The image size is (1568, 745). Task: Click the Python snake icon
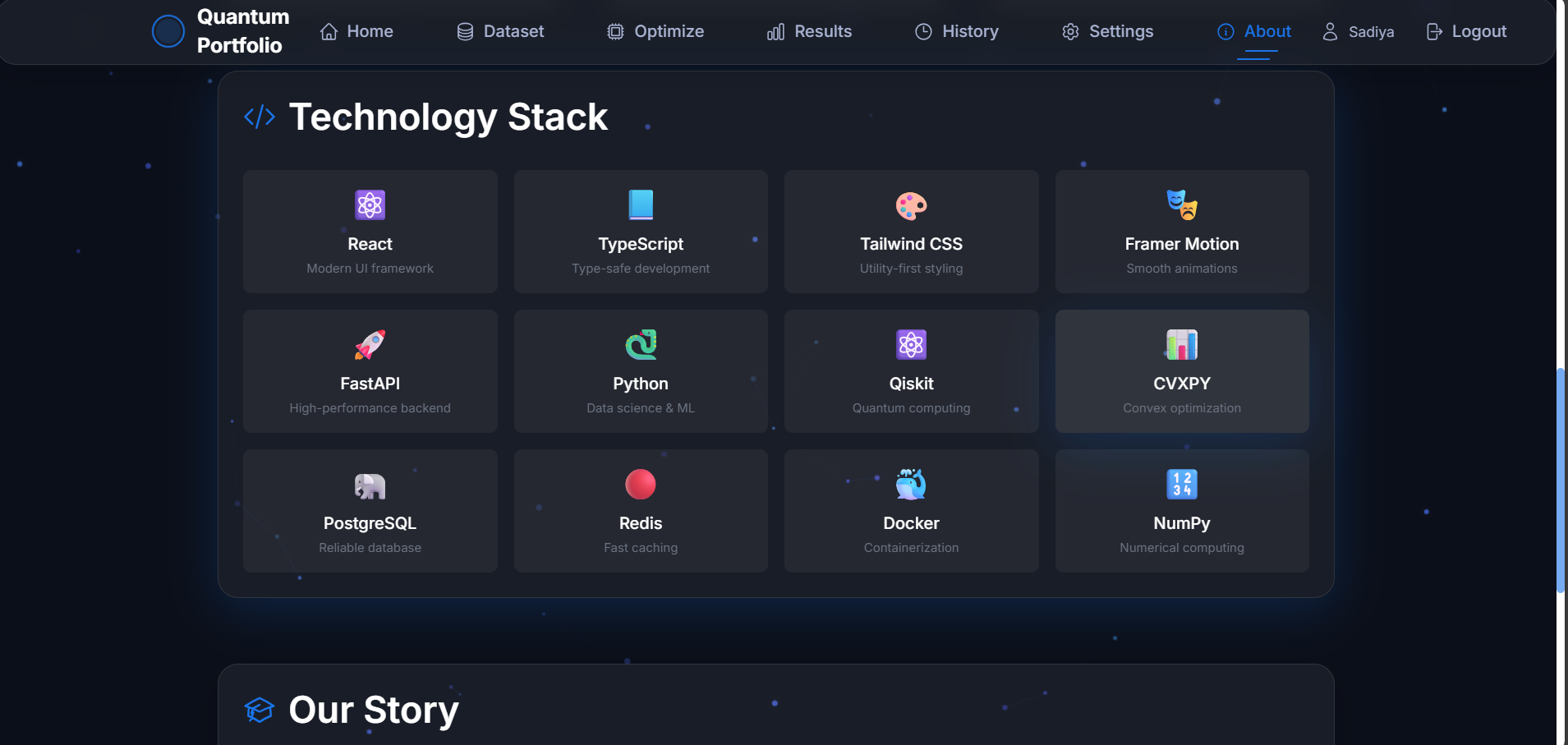point(641,345)
